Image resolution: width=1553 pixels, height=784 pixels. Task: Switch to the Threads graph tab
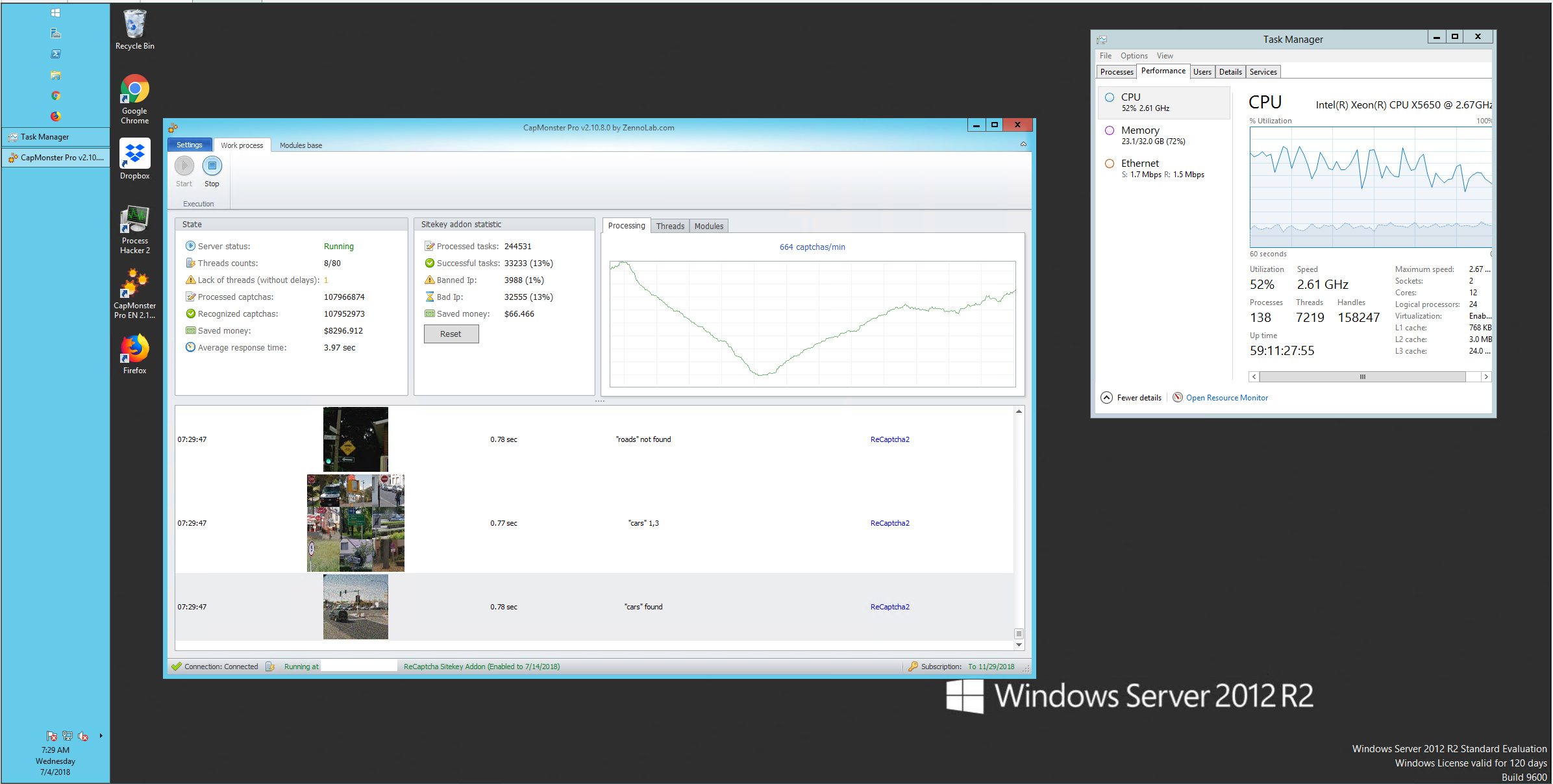(670, 226)
